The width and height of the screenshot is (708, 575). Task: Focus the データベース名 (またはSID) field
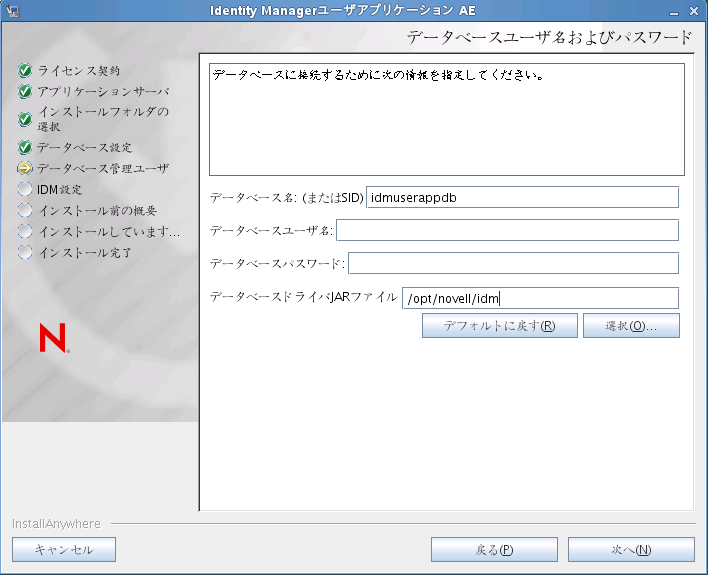tap(522, 197)
